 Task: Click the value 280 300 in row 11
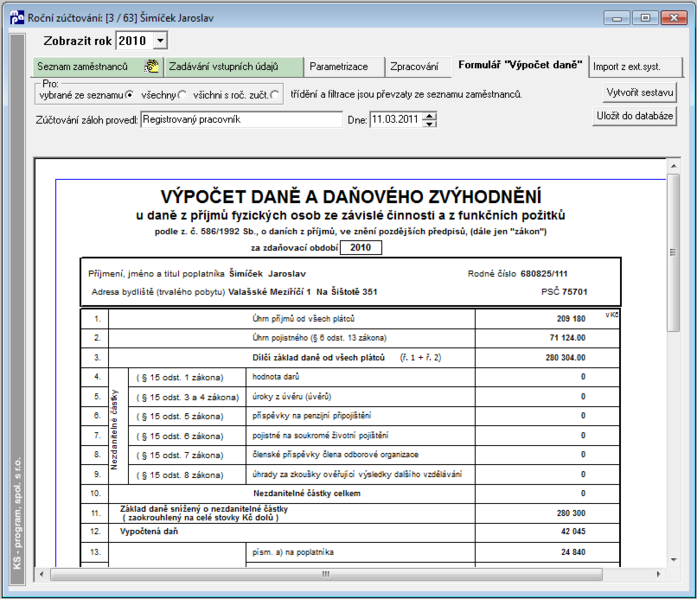point(571,513)
